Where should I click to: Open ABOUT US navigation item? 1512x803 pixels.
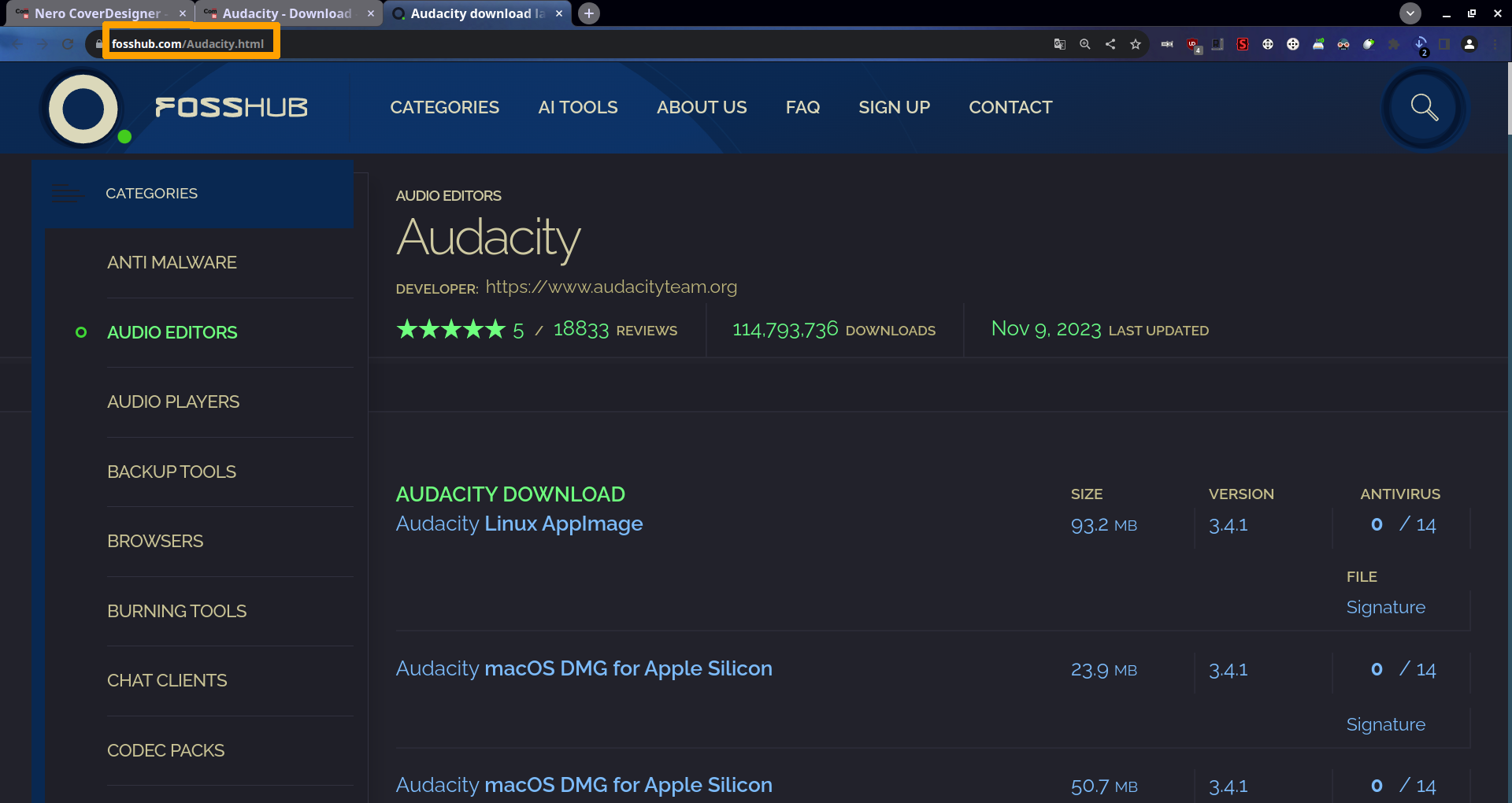point(702,107)
